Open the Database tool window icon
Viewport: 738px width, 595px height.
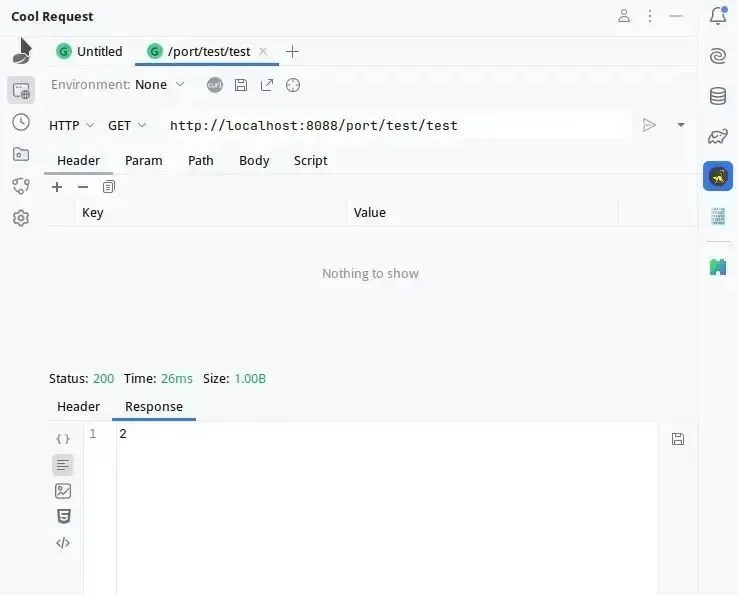click(x=718, y=96)
